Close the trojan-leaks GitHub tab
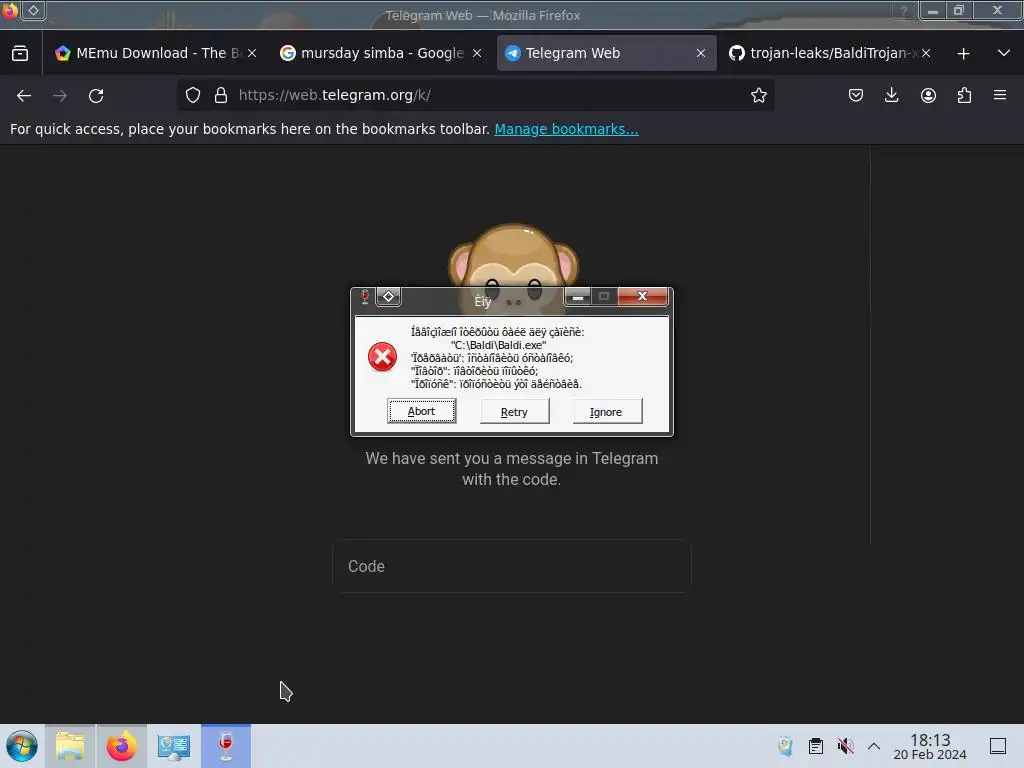 coord(926,54)
